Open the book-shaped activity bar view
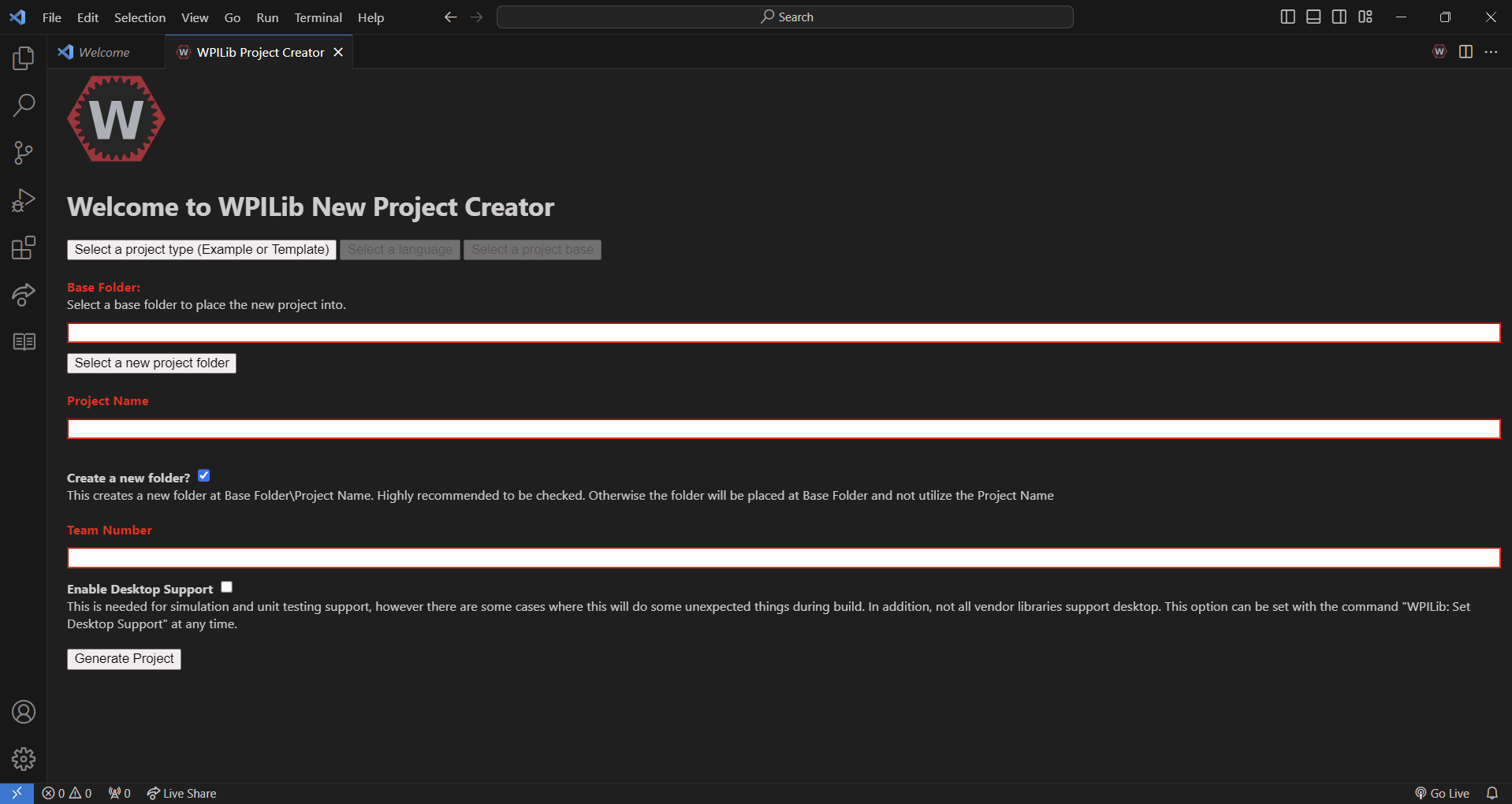 click(24, 341)
